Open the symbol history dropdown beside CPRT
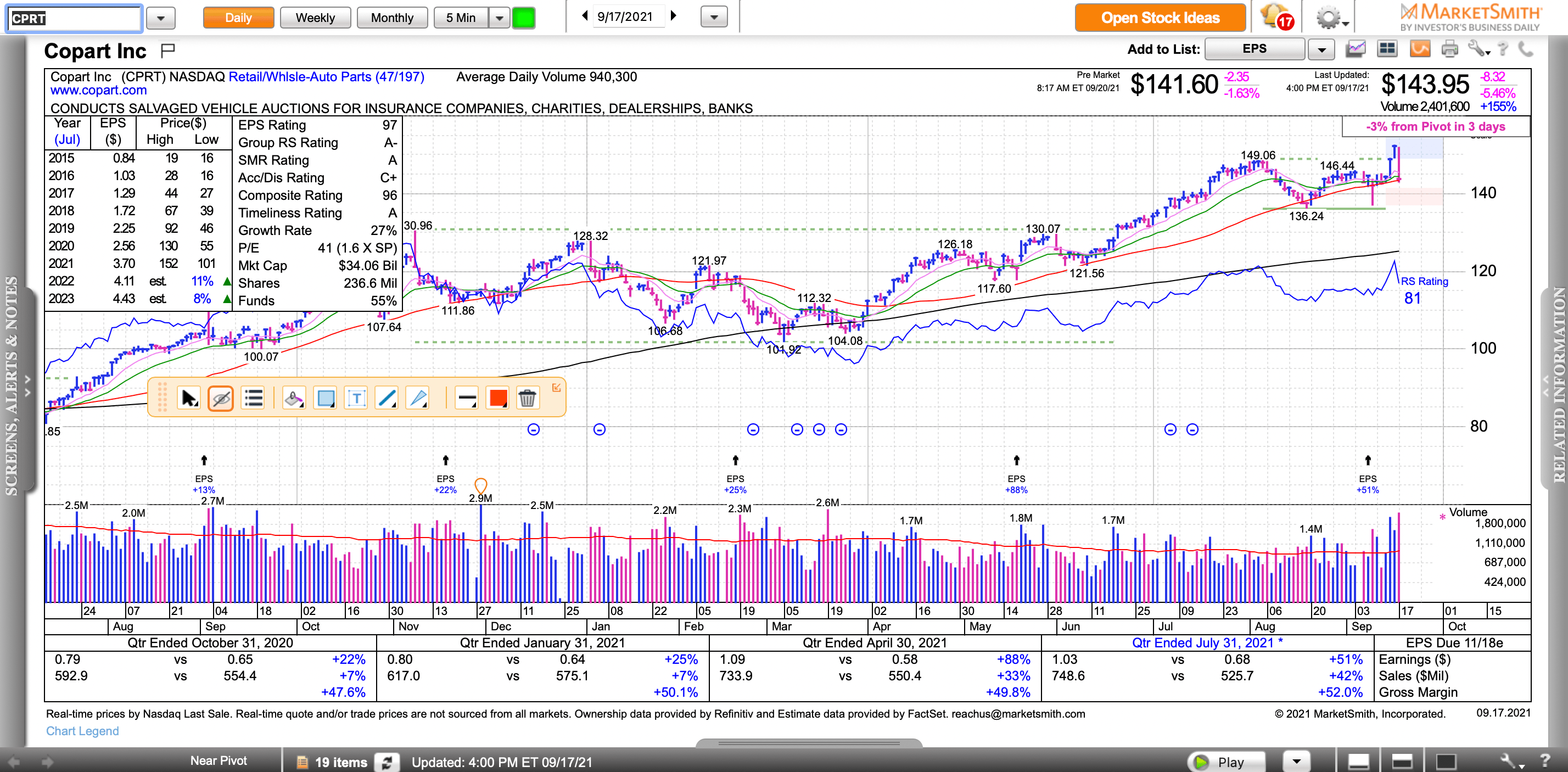The width and height of the screenshot is (1568, 772). [x=161, y=18]
